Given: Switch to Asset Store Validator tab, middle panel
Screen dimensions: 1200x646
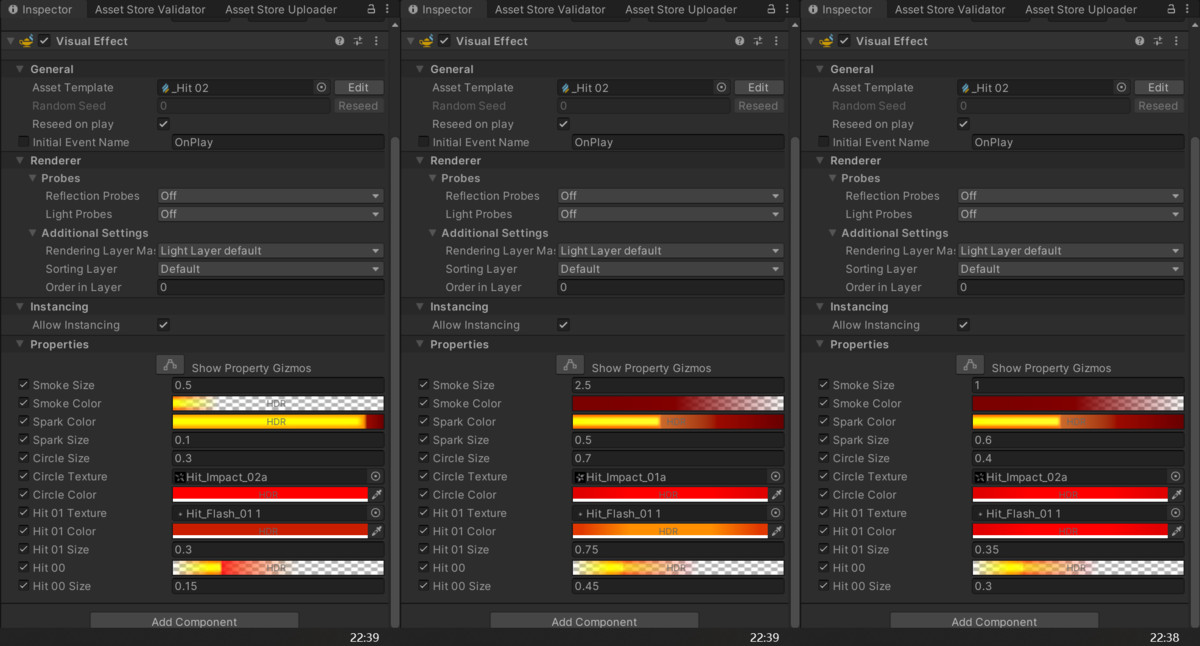Looking at the screenshot, I should [x=550, y=9].
